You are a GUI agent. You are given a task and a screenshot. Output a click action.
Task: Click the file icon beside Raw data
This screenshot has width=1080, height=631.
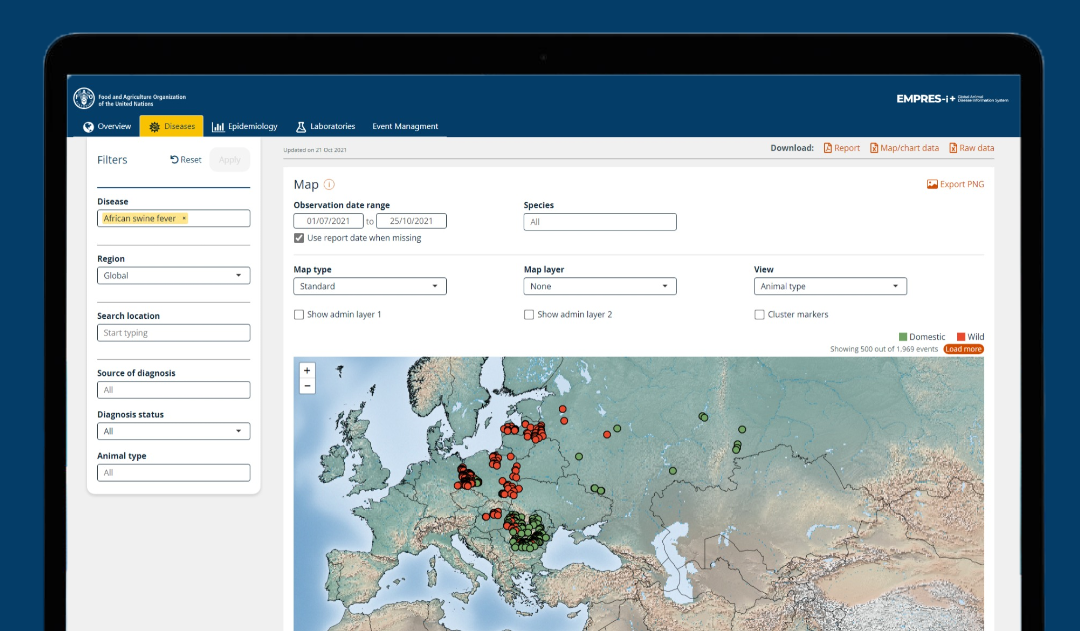tap(953, 148)
